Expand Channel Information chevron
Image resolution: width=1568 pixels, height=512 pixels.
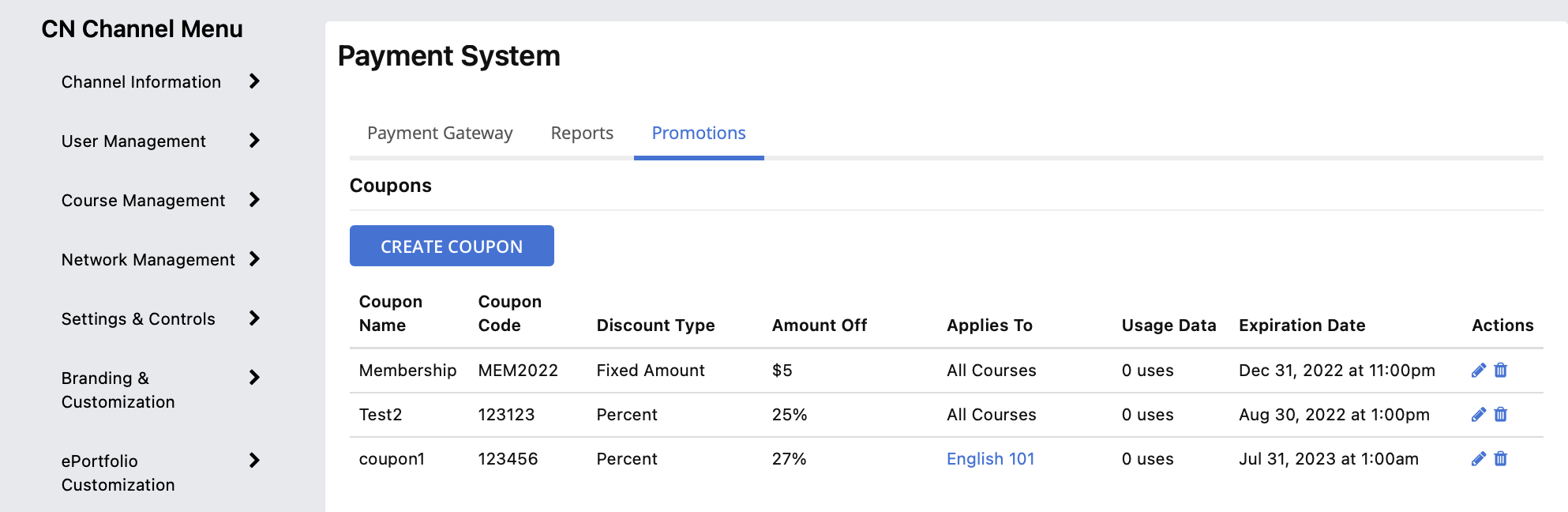[x=254, y=81]
